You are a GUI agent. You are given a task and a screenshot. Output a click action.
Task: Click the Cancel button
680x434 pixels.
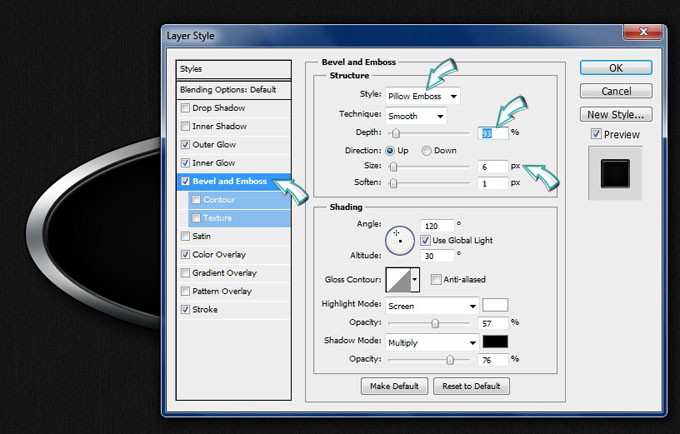tap(616, 91)
